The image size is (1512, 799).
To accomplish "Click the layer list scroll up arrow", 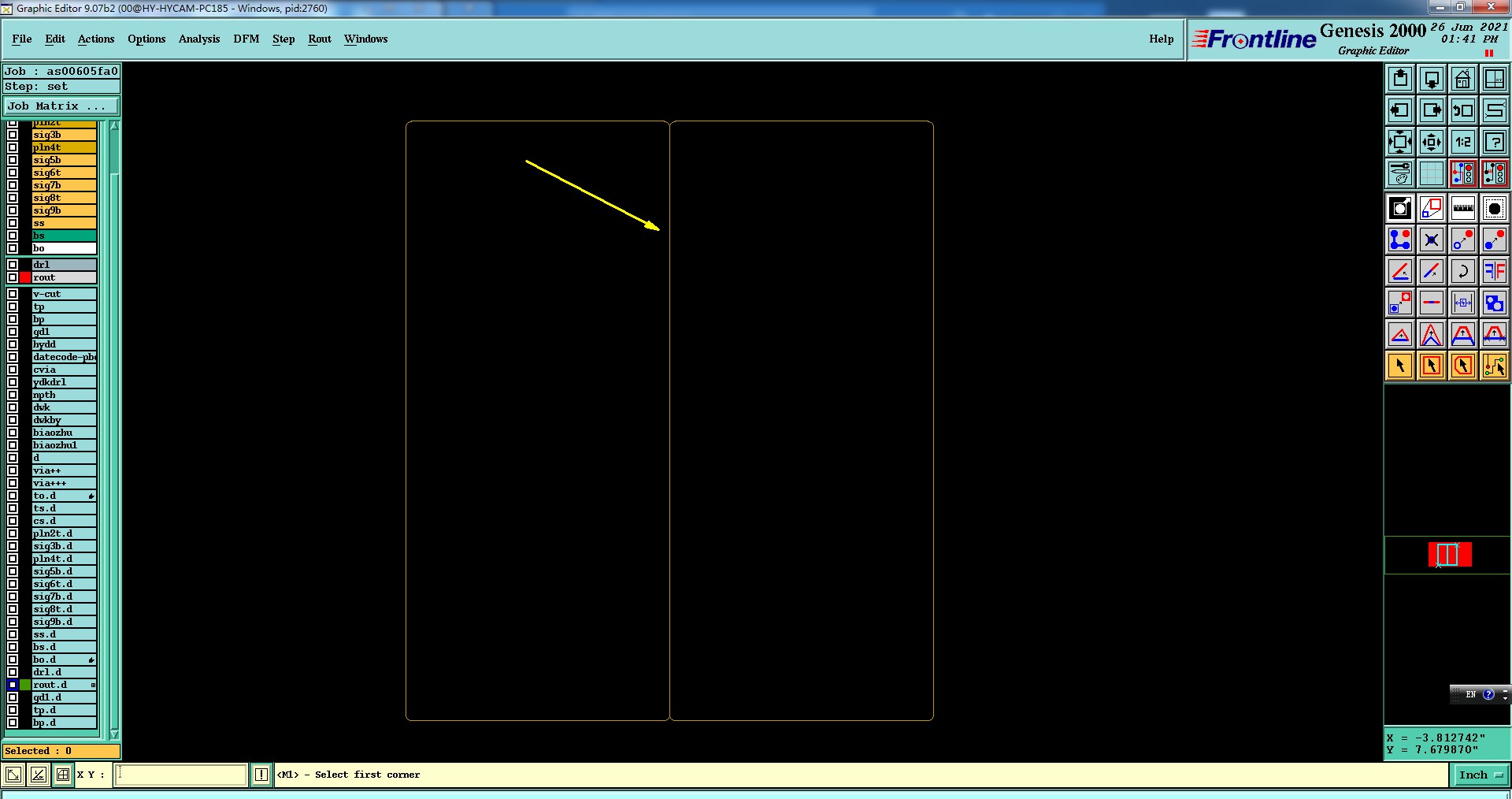I will (114, 126).
